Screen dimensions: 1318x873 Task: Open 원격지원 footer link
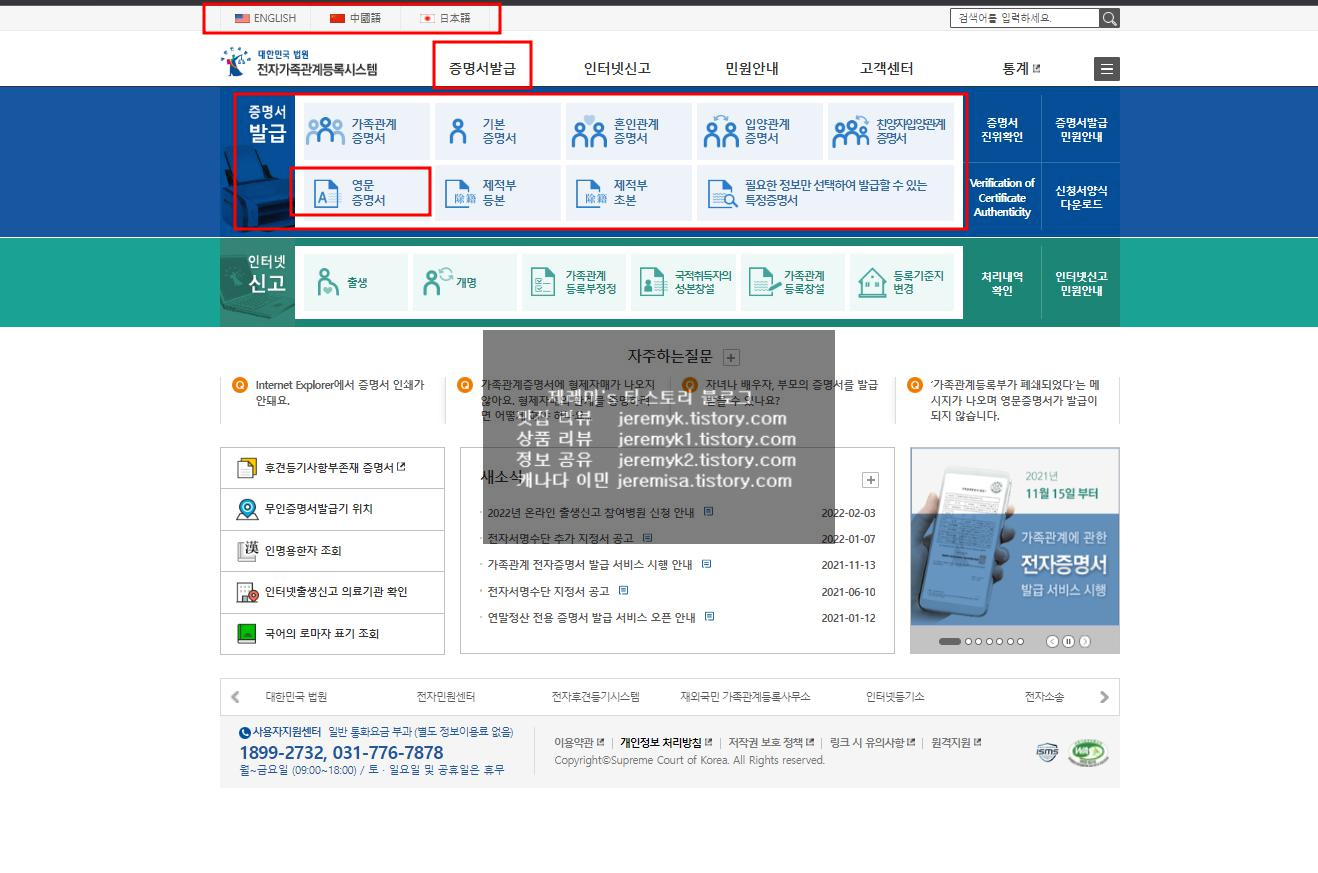pyautogui.click(x=956, y=743)
